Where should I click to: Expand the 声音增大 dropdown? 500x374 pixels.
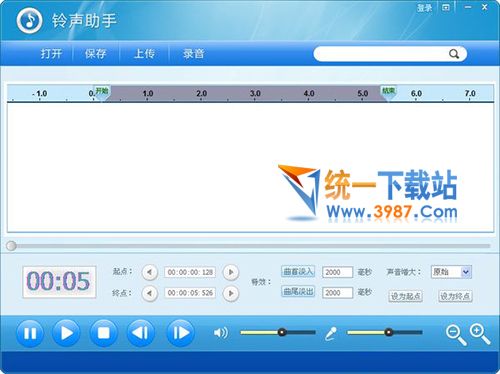click(x=466, y=272)
